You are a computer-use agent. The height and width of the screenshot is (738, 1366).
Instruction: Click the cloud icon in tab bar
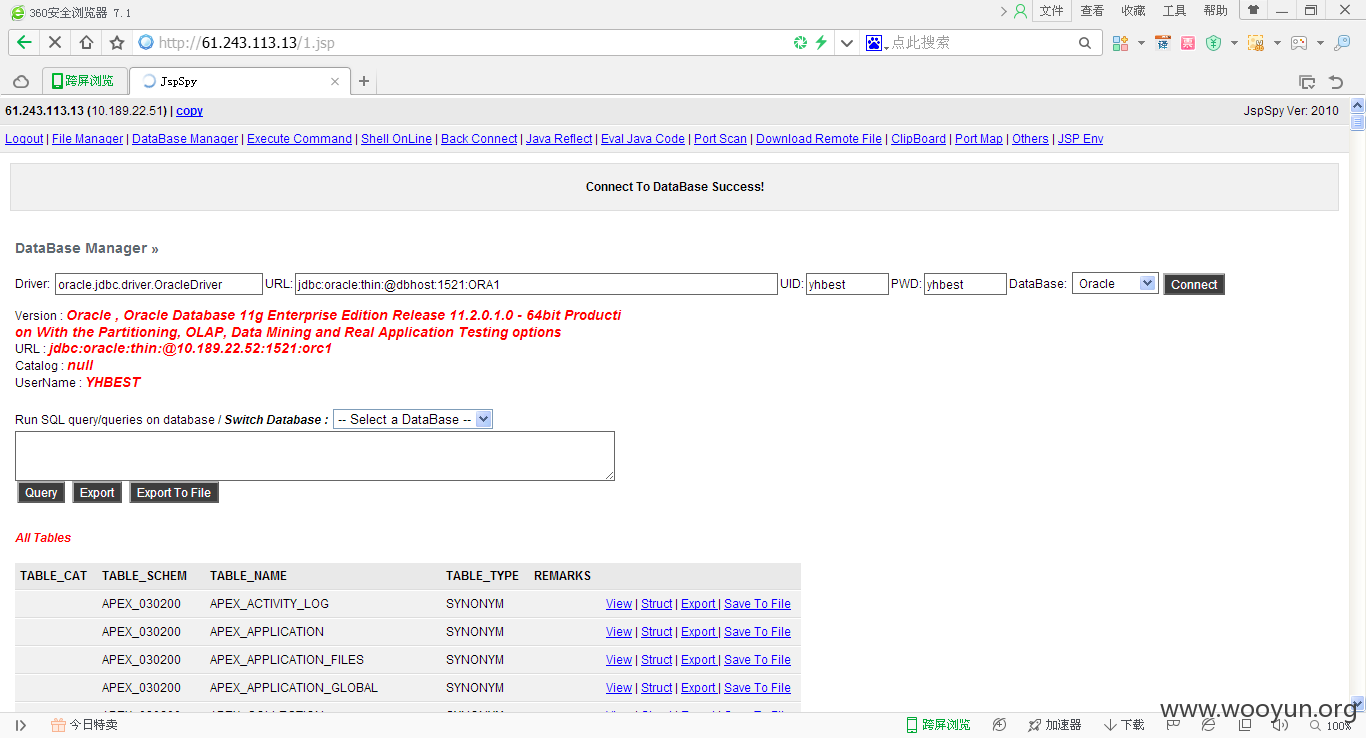coord(20,81)
